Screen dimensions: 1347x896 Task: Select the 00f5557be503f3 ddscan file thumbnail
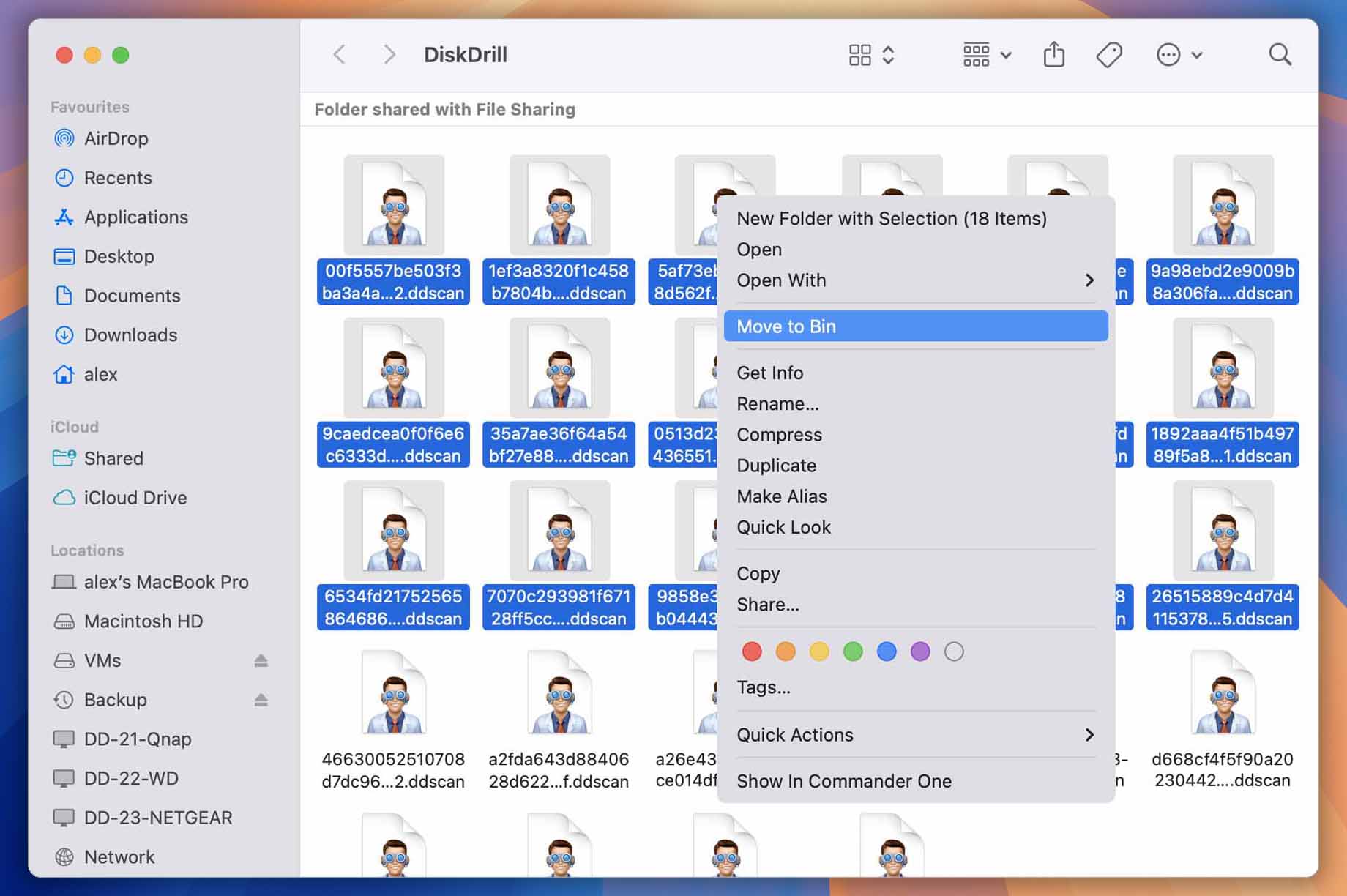[394, 205]
